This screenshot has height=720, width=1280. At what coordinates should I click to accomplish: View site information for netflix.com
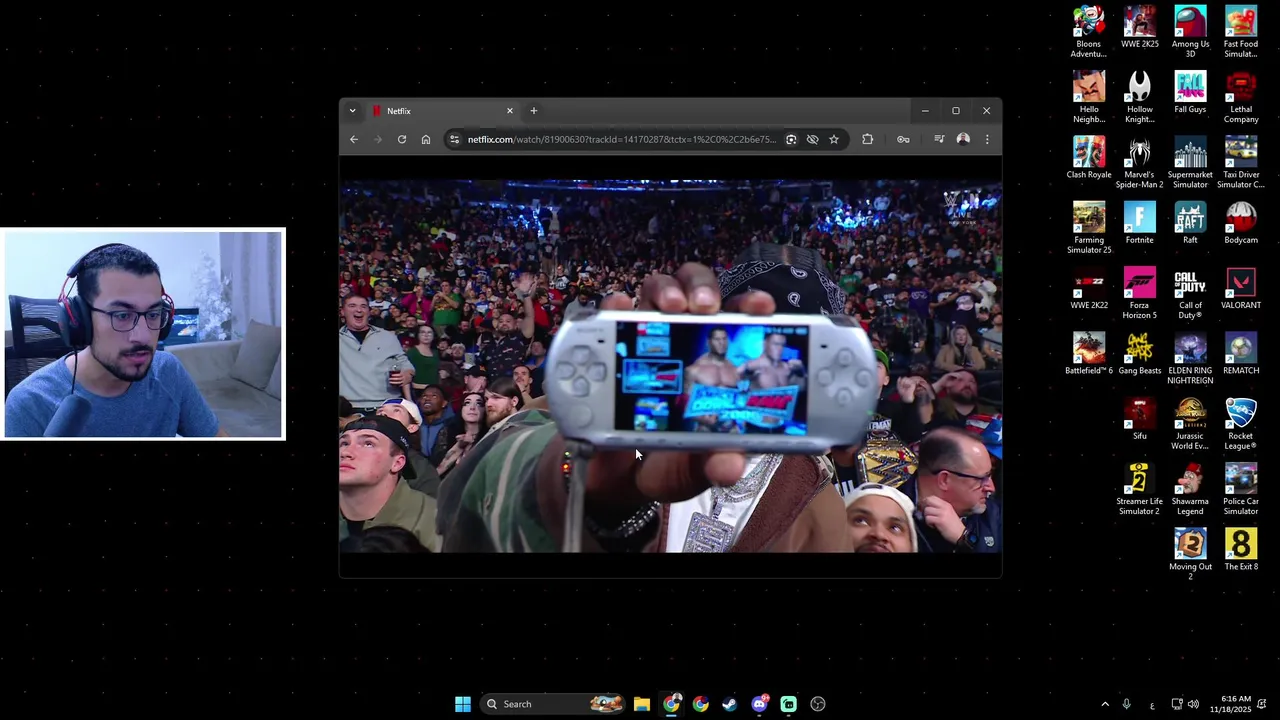click(455, 139)
